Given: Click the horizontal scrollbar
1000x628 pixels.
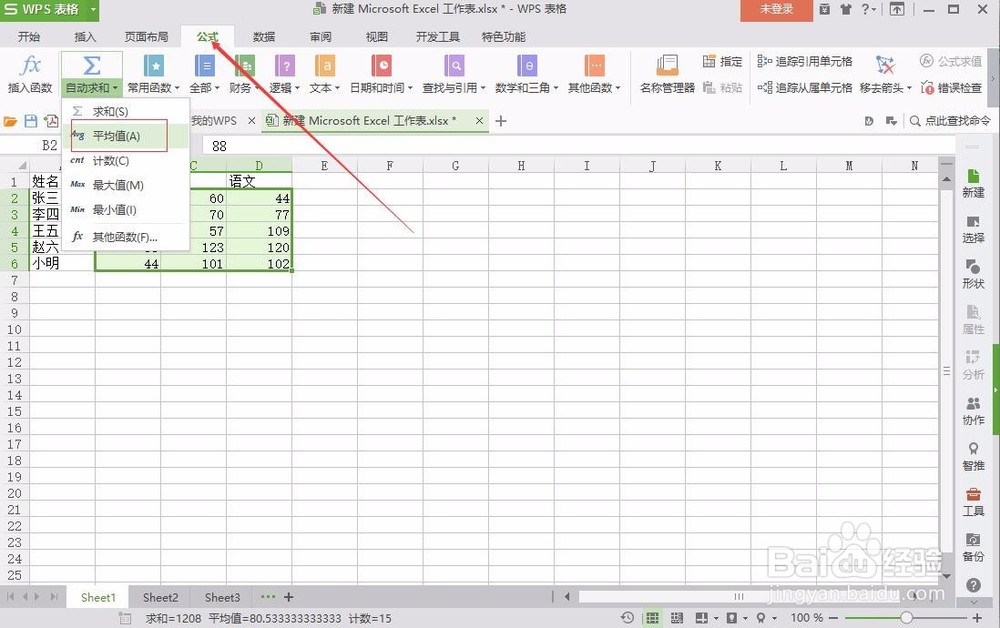Looking at the screenshot, I should pos(739,597).
